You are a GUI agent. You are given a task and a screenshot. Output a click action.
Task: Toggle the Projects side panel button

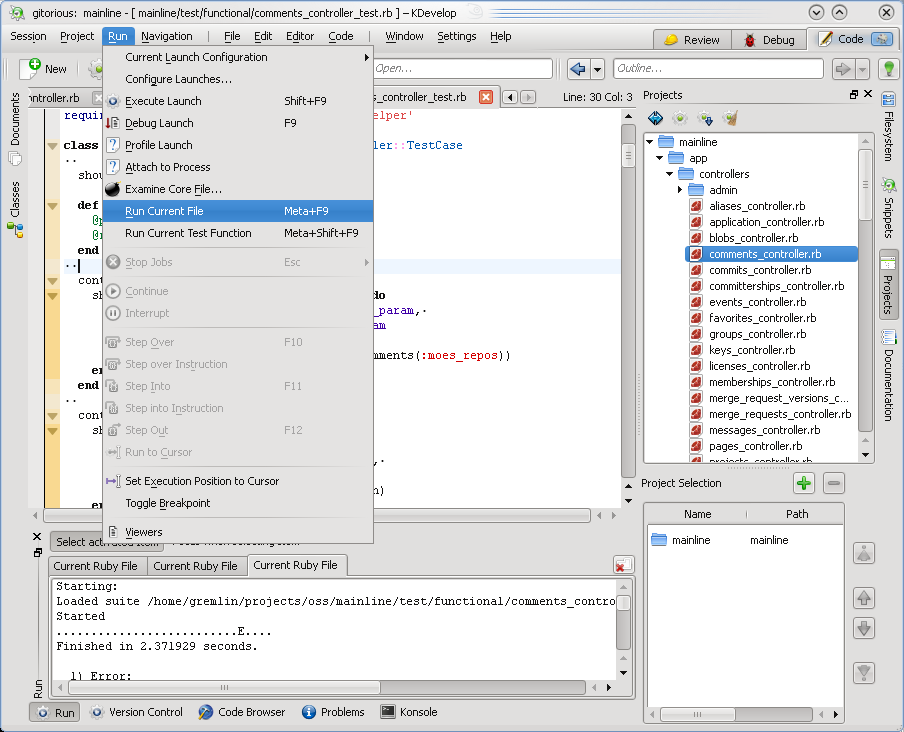(888, 284)
